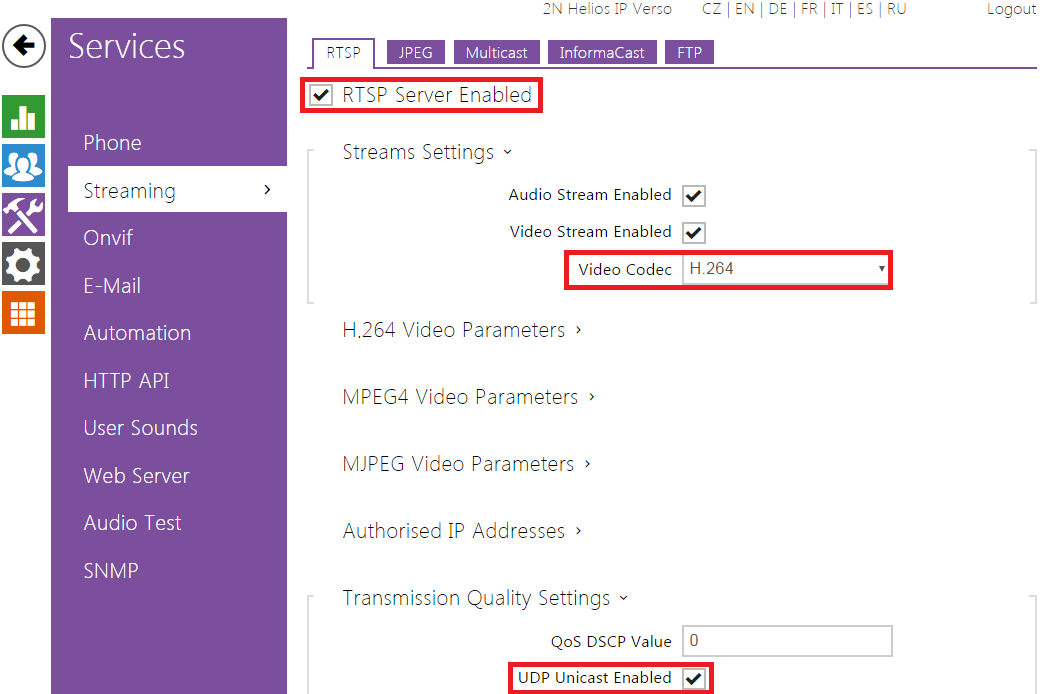Click the QoS DSCP Value field
Screen dimensions: 1046x694
tap(786, 640)
